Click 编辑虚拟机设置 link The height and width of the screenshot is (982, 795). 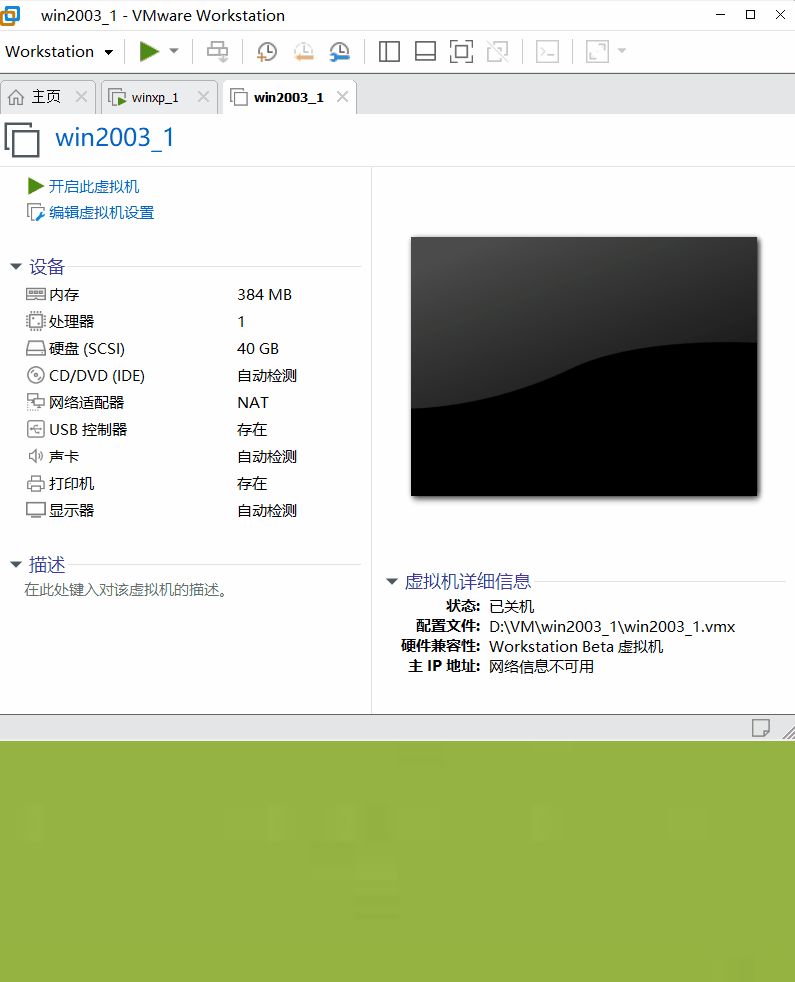pos(91,213)
